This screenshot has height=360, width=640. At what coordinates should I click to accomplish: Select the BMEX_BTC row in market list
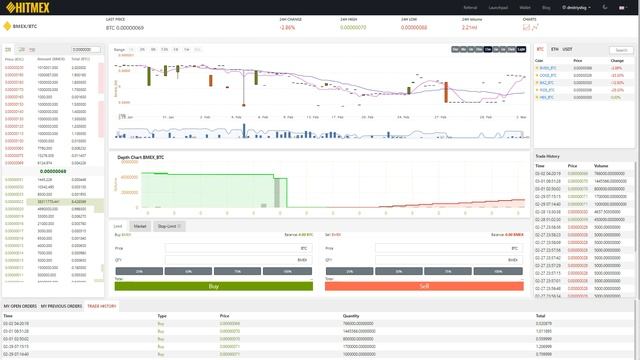[x=584, y=68]
